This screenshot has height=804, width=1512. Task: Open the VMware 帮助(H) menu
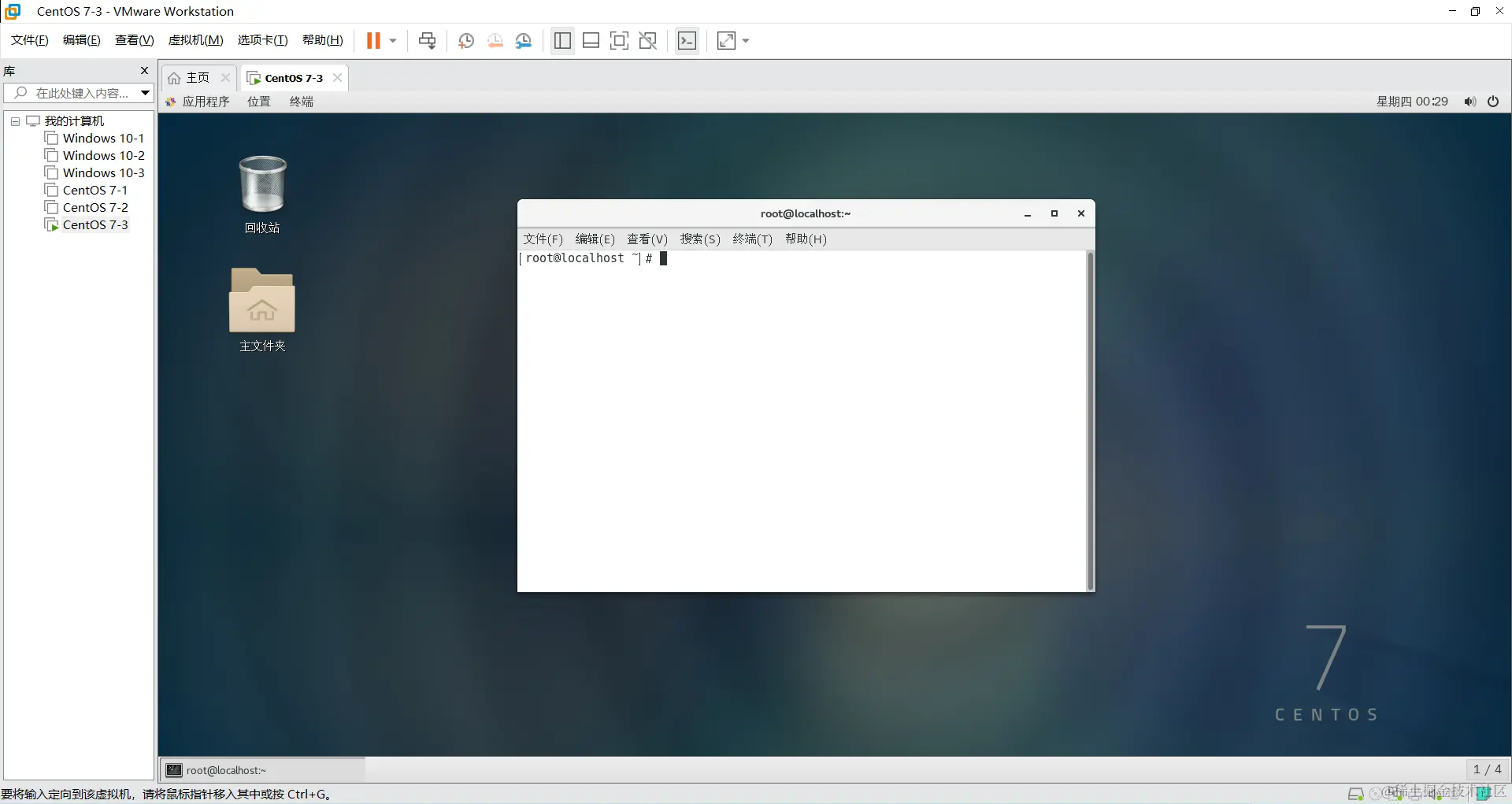point(323,40)
